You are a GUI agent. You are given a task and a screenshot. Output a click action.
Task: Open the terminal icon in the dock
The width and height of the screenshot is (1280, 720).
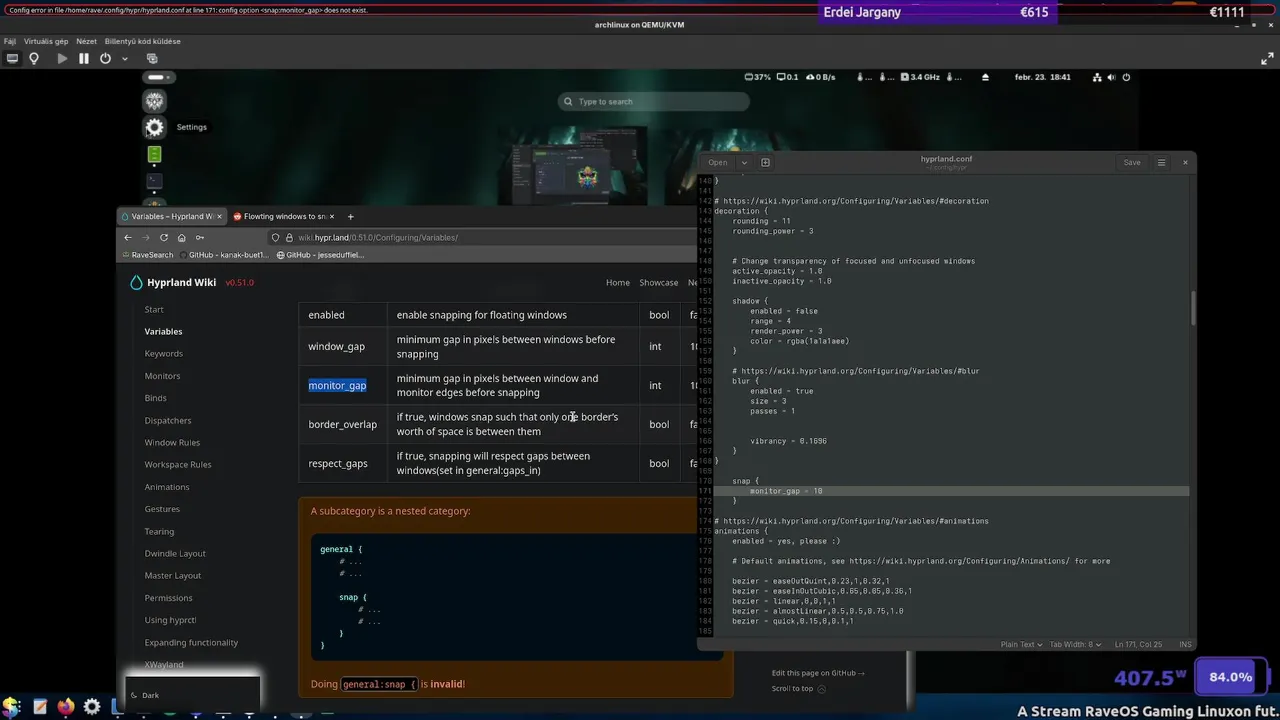pos(154,181)
